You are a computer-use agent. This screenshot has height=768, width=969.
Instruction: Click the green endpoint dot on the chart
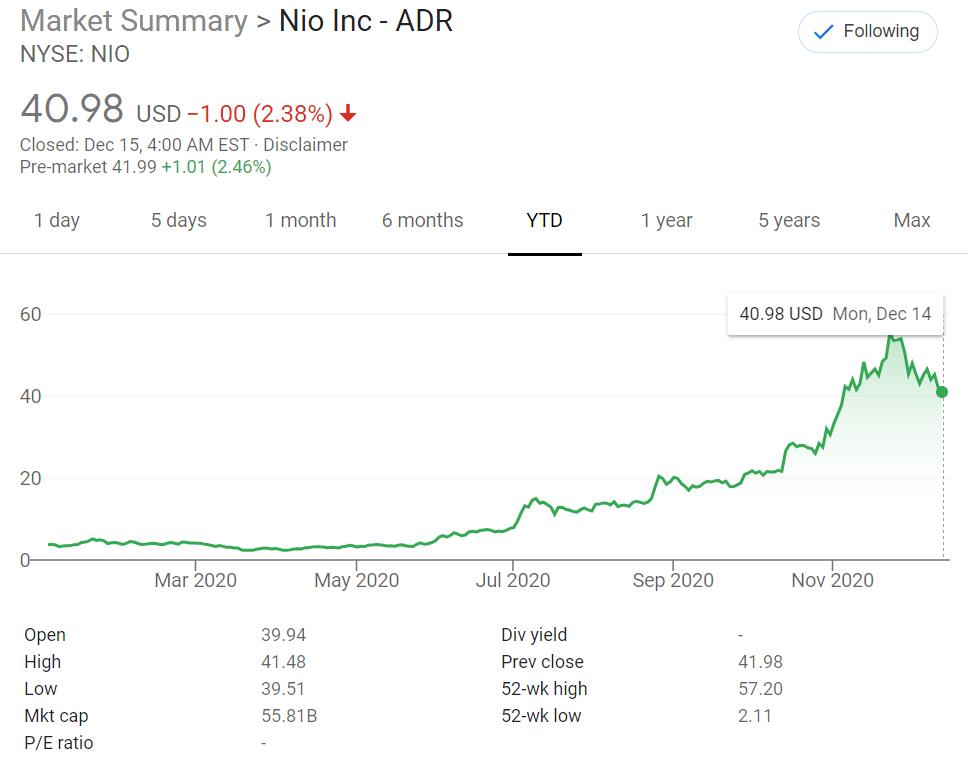(941, 393)
